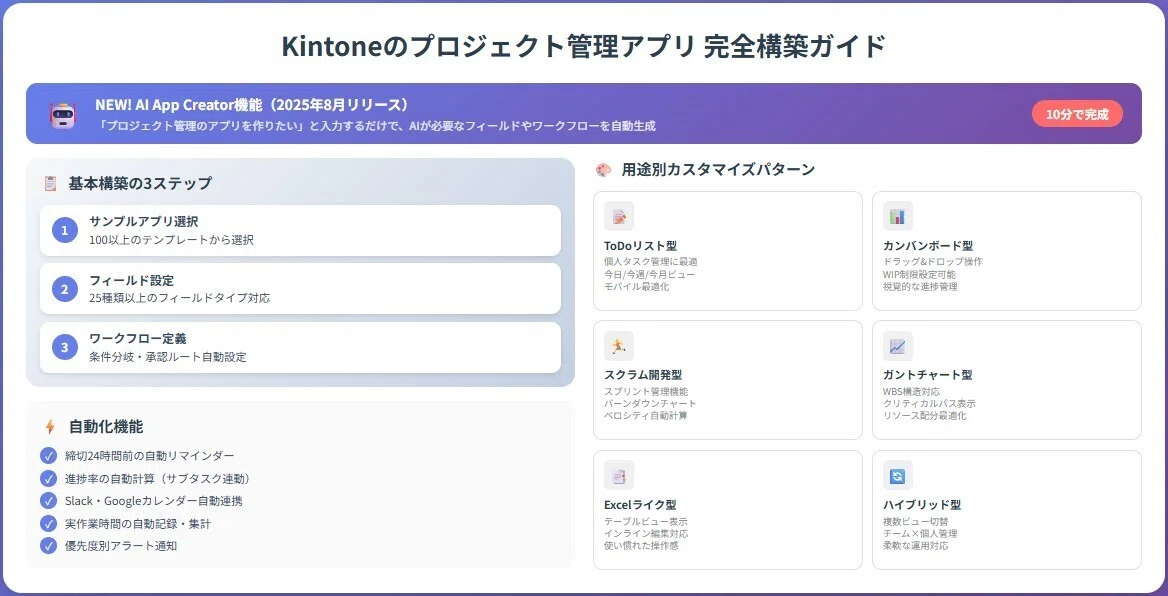The height and width of the screenshot is (596, 1168).
Task: Click the AI banner description about 自動生成
Action: (x=378, y=127)
